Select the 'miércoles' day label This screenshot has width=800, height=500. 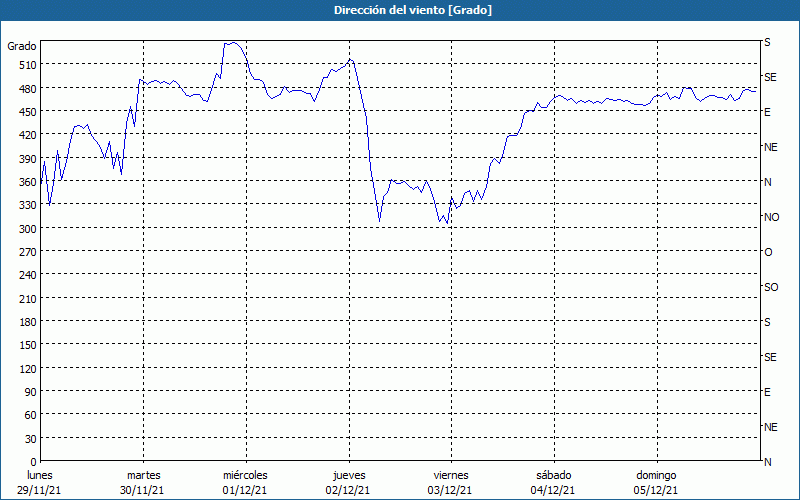point(245,476)
